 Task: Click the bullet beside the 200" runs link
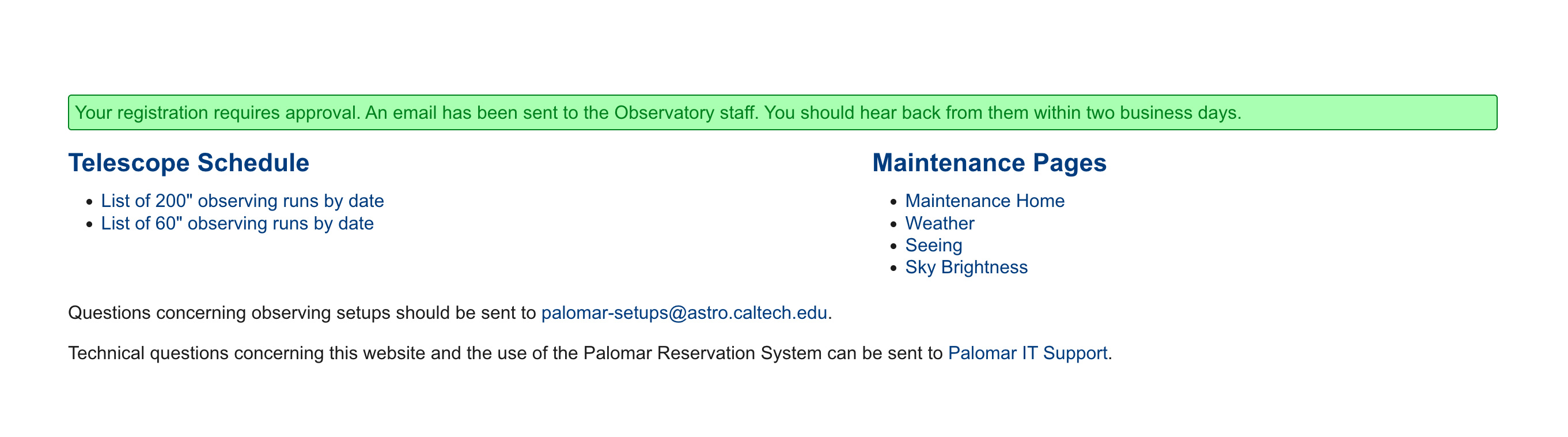coord(89,202)
